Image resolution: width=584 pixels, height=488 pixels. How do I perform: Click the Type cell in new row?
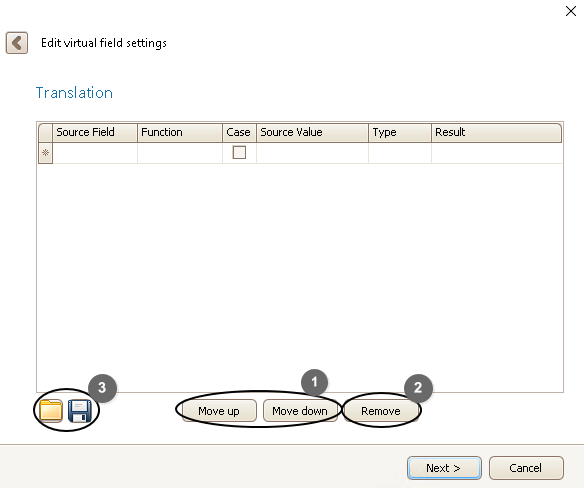400,153
